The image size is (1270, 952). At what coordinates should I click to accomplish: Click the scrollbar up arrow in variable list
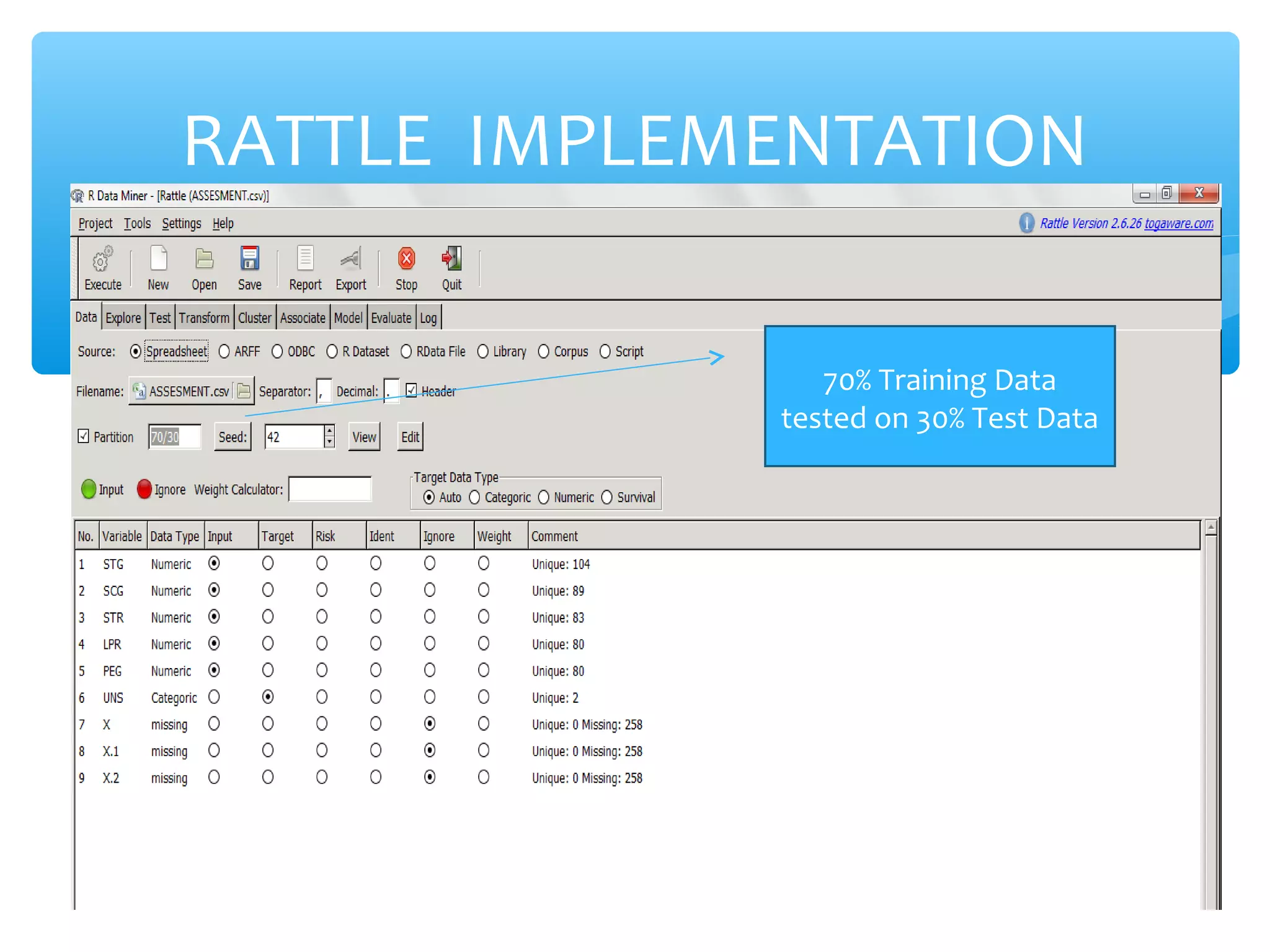click(x=1210, y=528)
